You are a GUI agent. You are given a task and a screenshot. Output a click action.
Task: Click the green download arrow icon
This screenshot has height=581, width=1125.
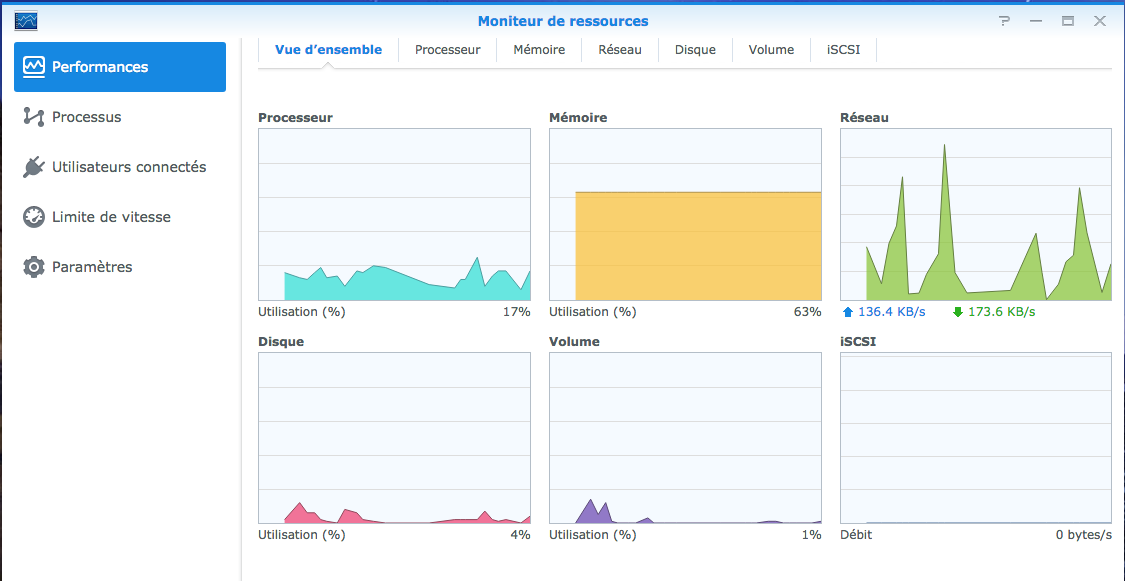pos(957,312)
